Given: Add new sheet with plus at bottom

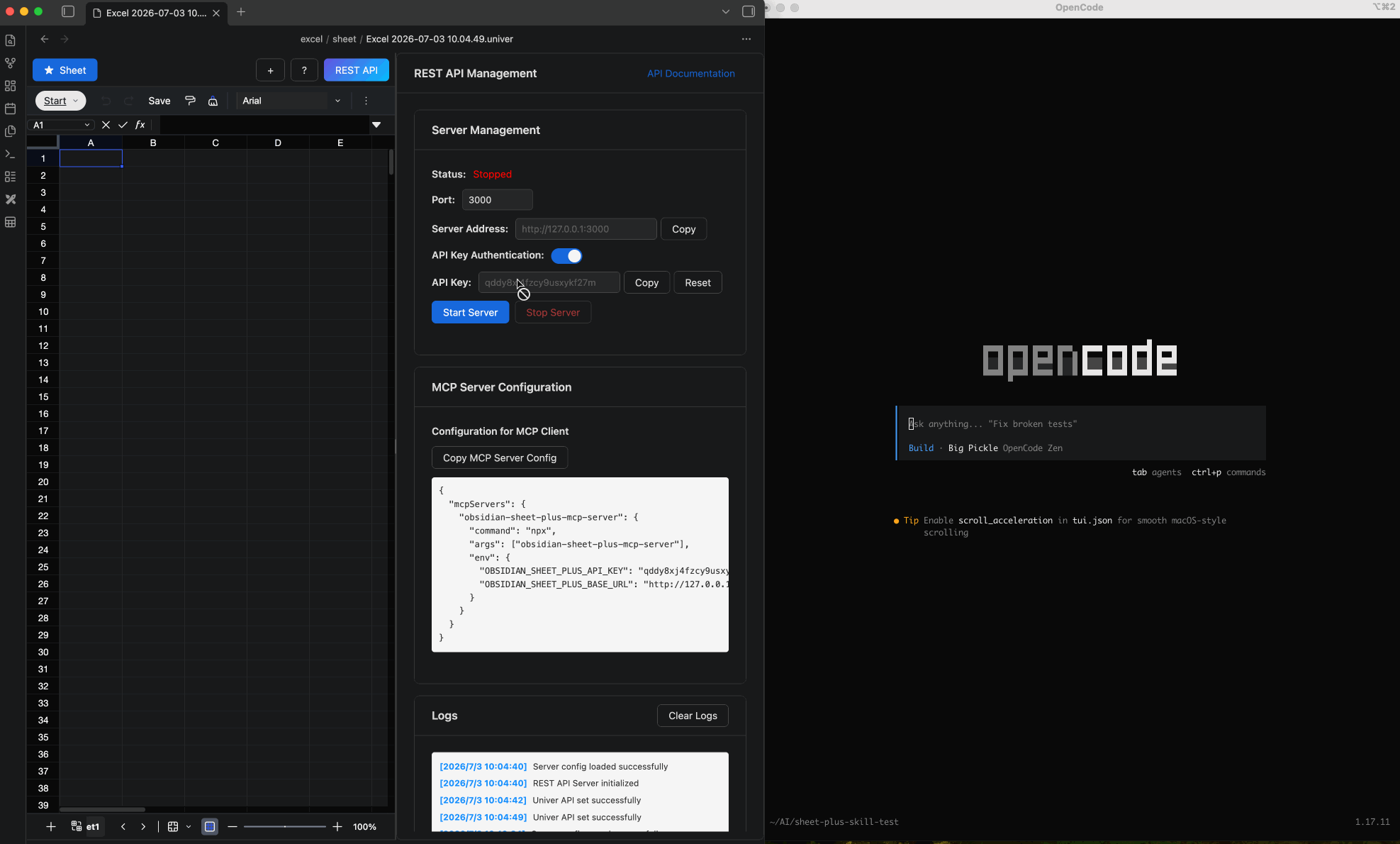Looking at the screenshot, I should pyautogui.click(x=51, y=826).
